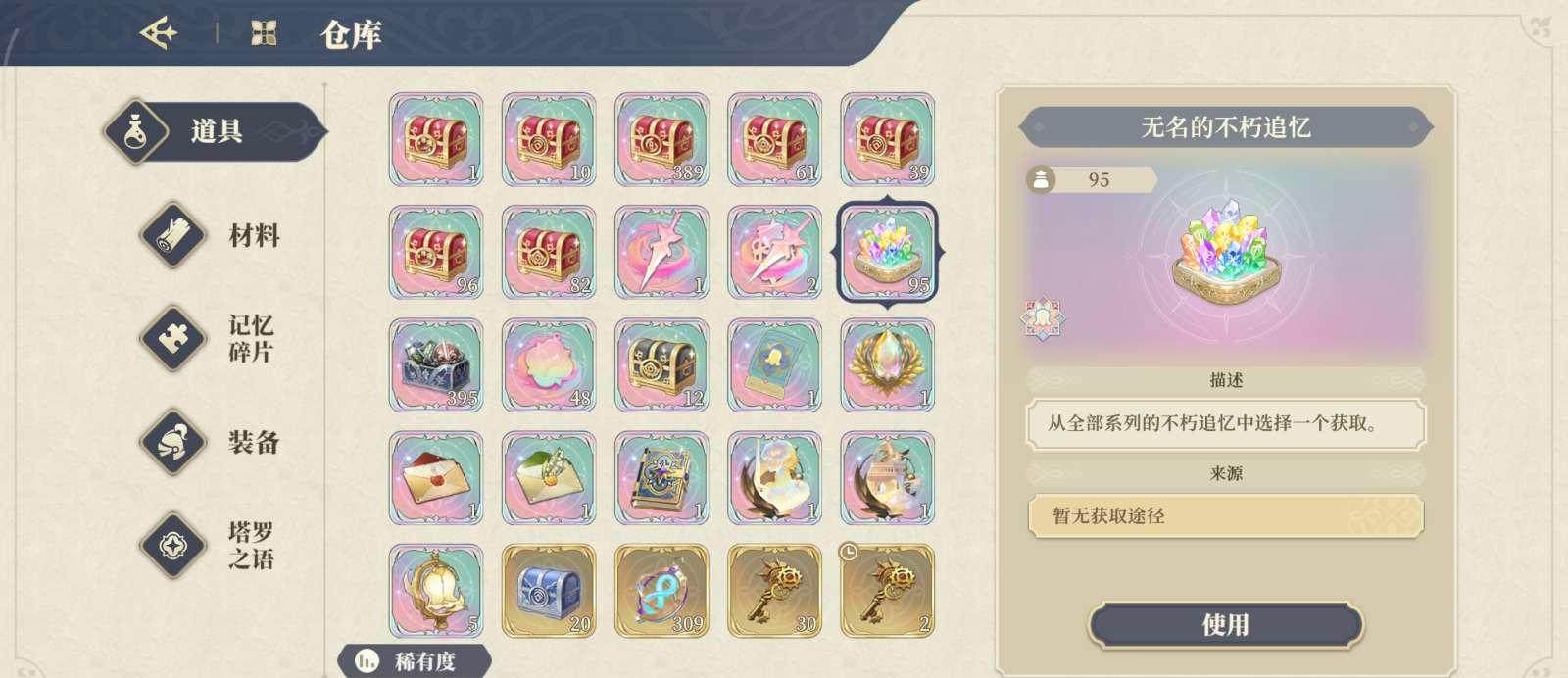Select the 道具 tab
This screenshot has width=1568, height=678.
pos(216,131)
